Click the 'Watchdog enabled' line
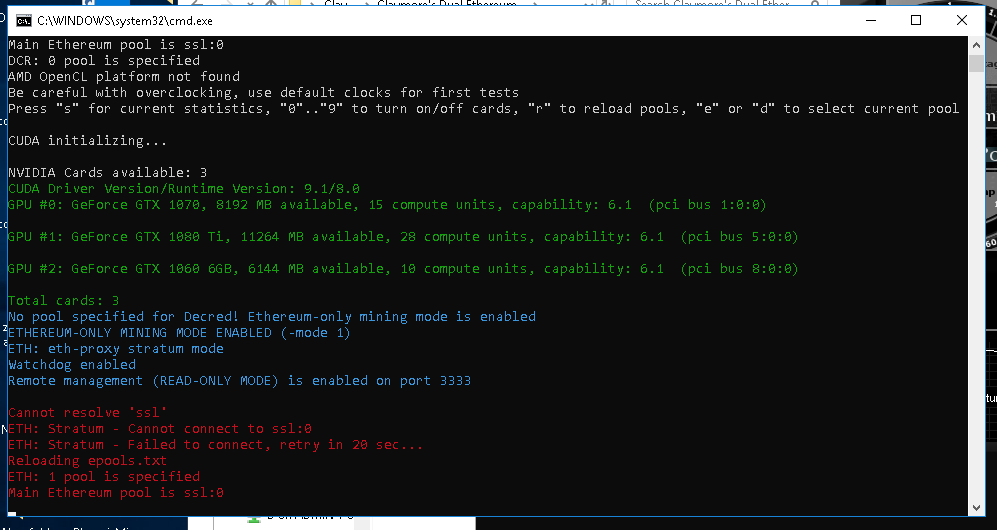The image size is (997, 530). pyautogui.click(x=72, y=364)
